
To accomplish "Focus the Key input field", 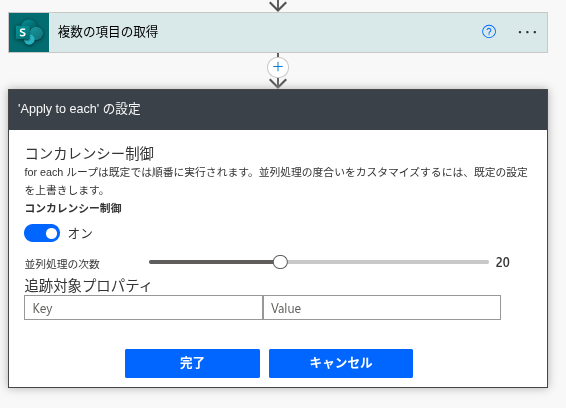I will click(x=143, y=308).
